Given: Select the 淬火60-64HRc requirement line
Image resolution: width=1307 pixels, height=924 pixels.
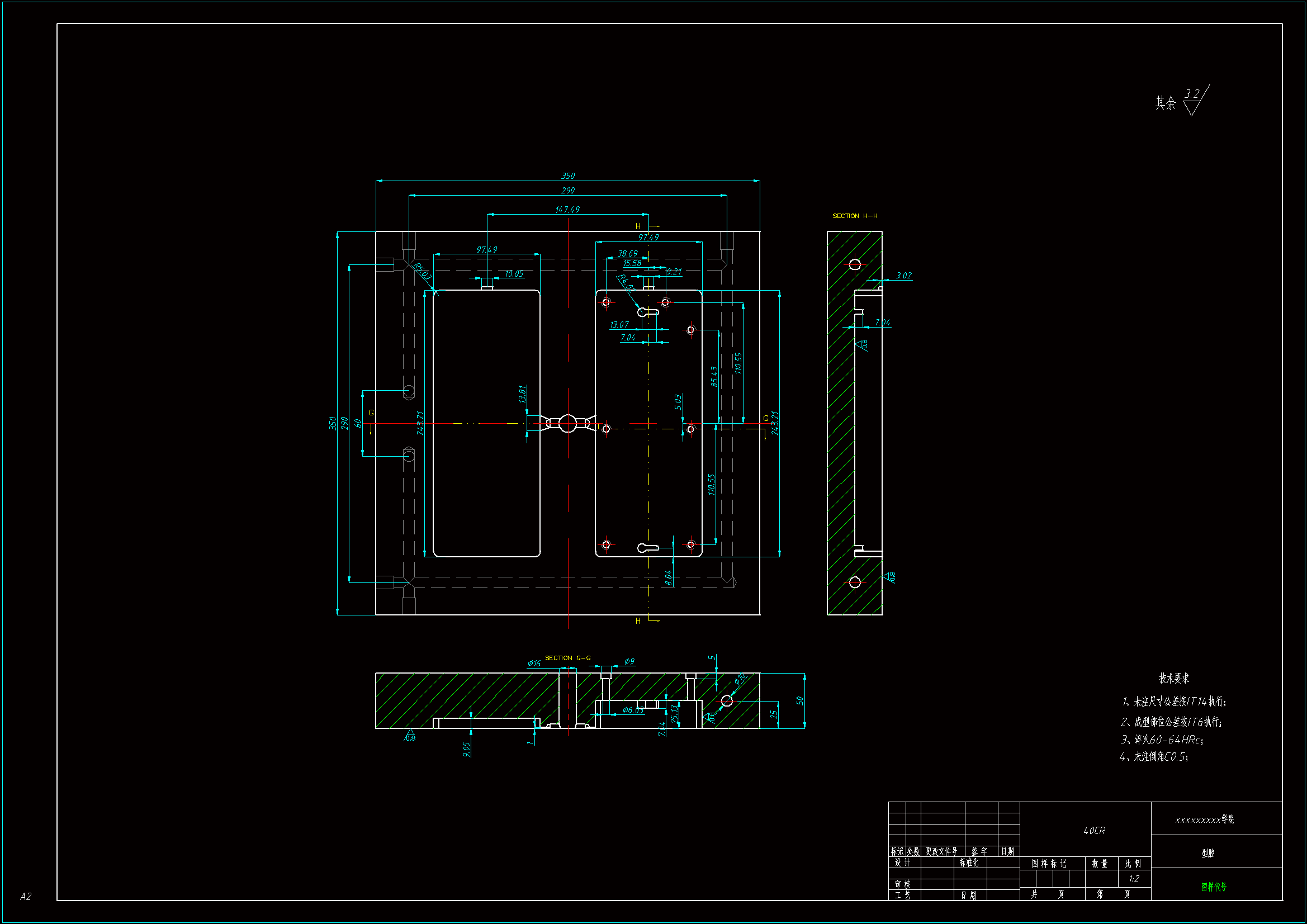Looking at the screenshot, I should pyautogui.click(x=1161, y=740).
